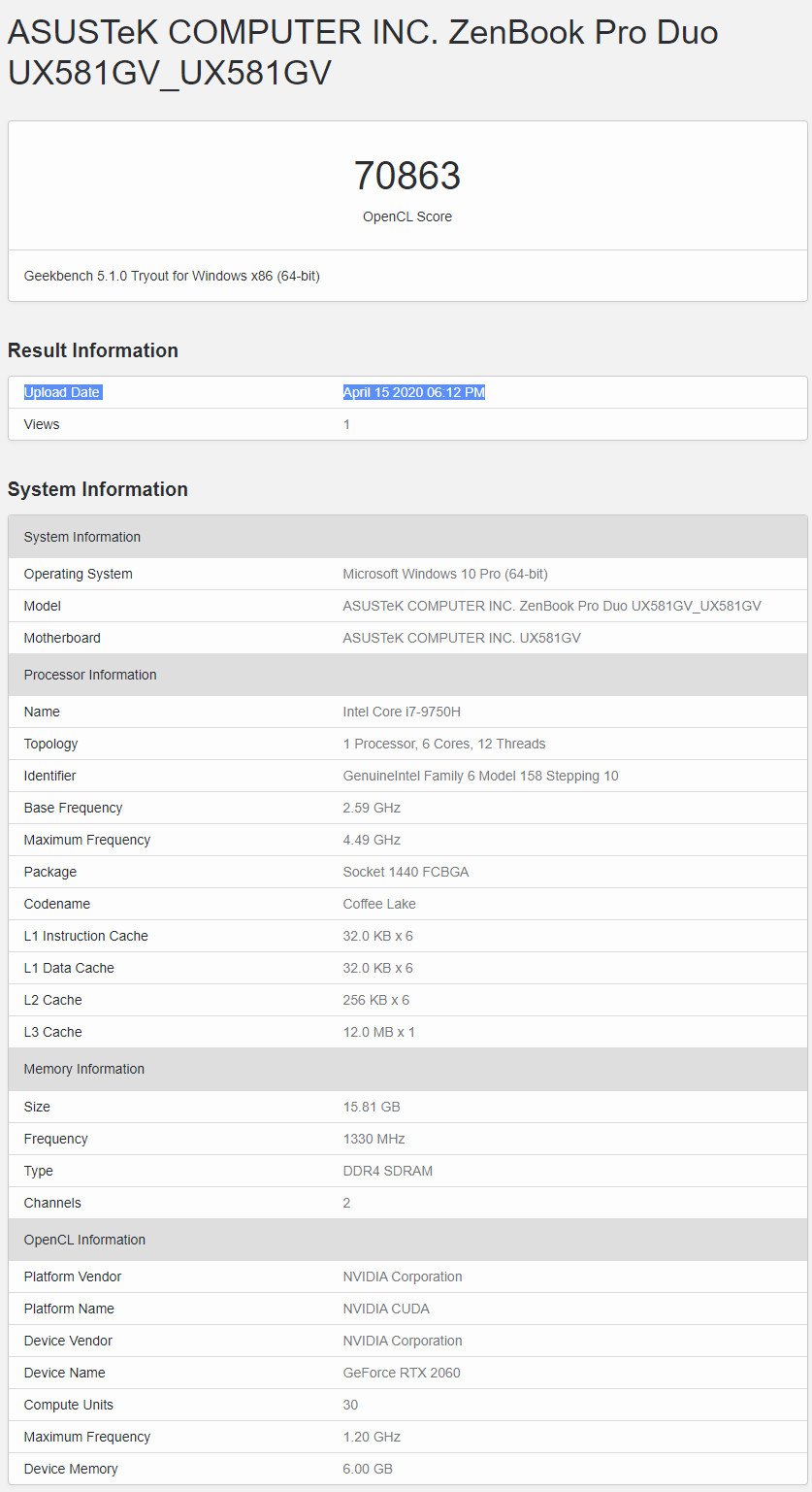Click the date 'April 15 2020 06:12 PM'
Viewport: 812px width, 1492px height.
(x=414, y=392)
